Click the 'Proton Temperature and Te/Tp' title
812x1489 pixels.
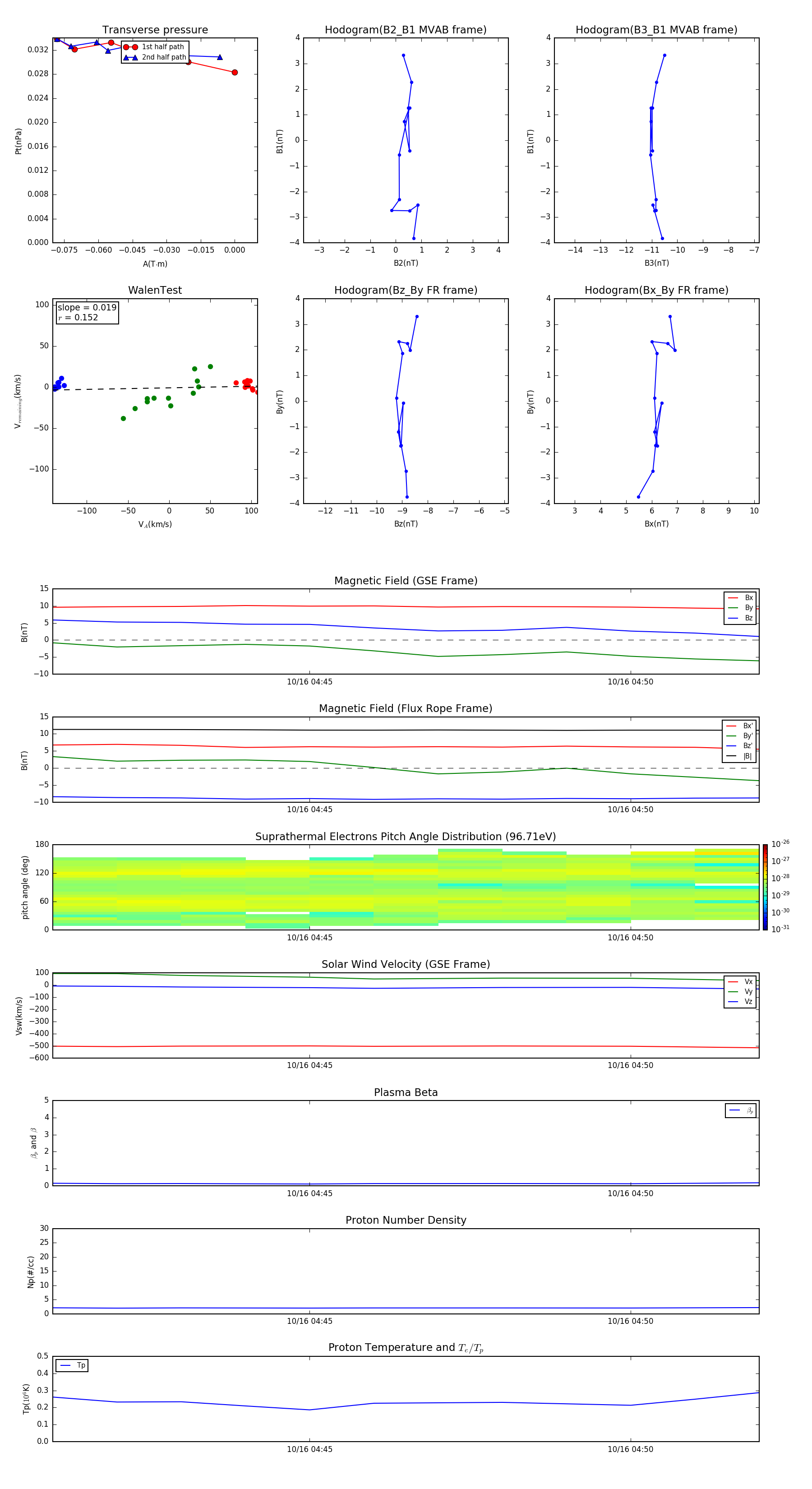(x=406, y=1348)
